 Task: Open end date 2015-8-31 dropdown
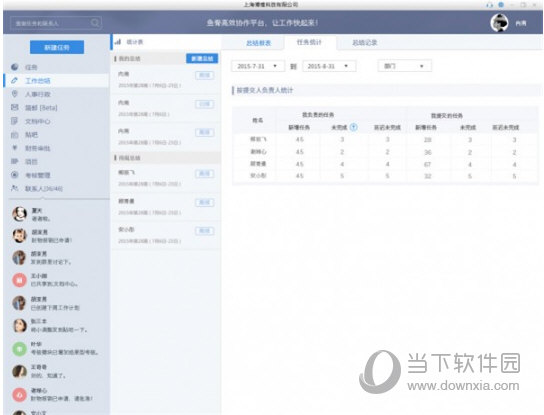[x=329, y=66]
